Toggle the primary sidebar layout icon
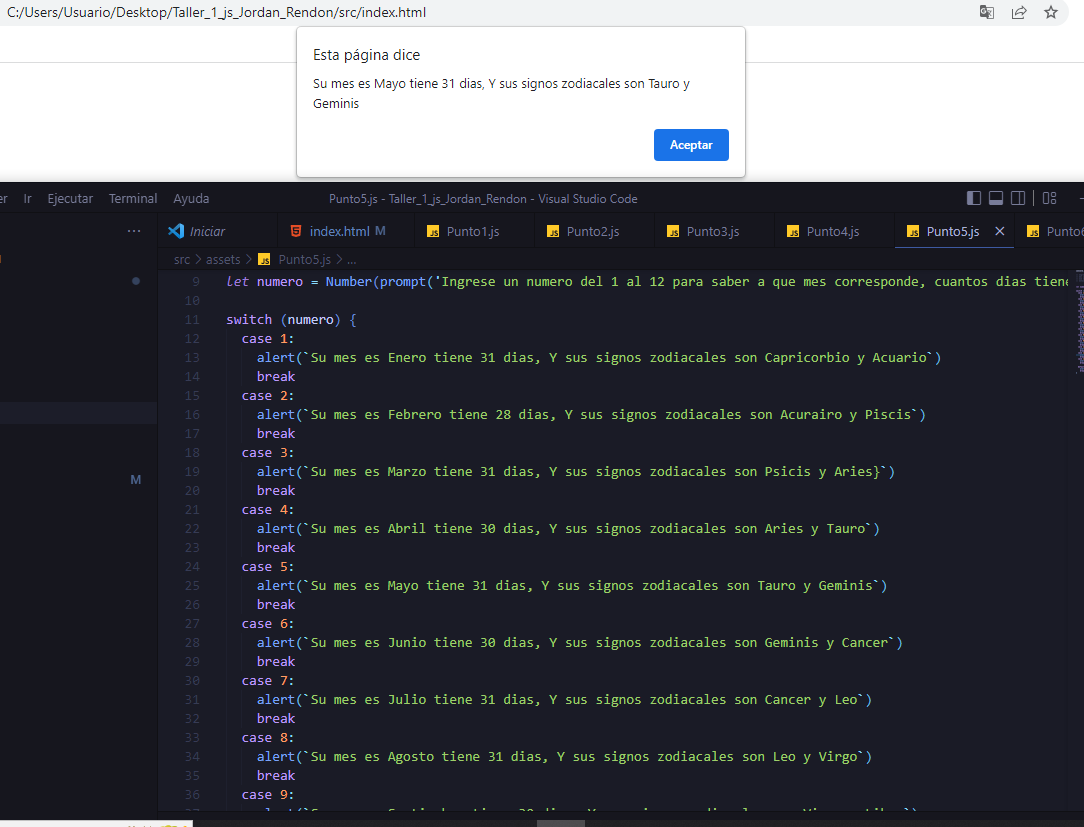1084x827 pixels. 973,198
